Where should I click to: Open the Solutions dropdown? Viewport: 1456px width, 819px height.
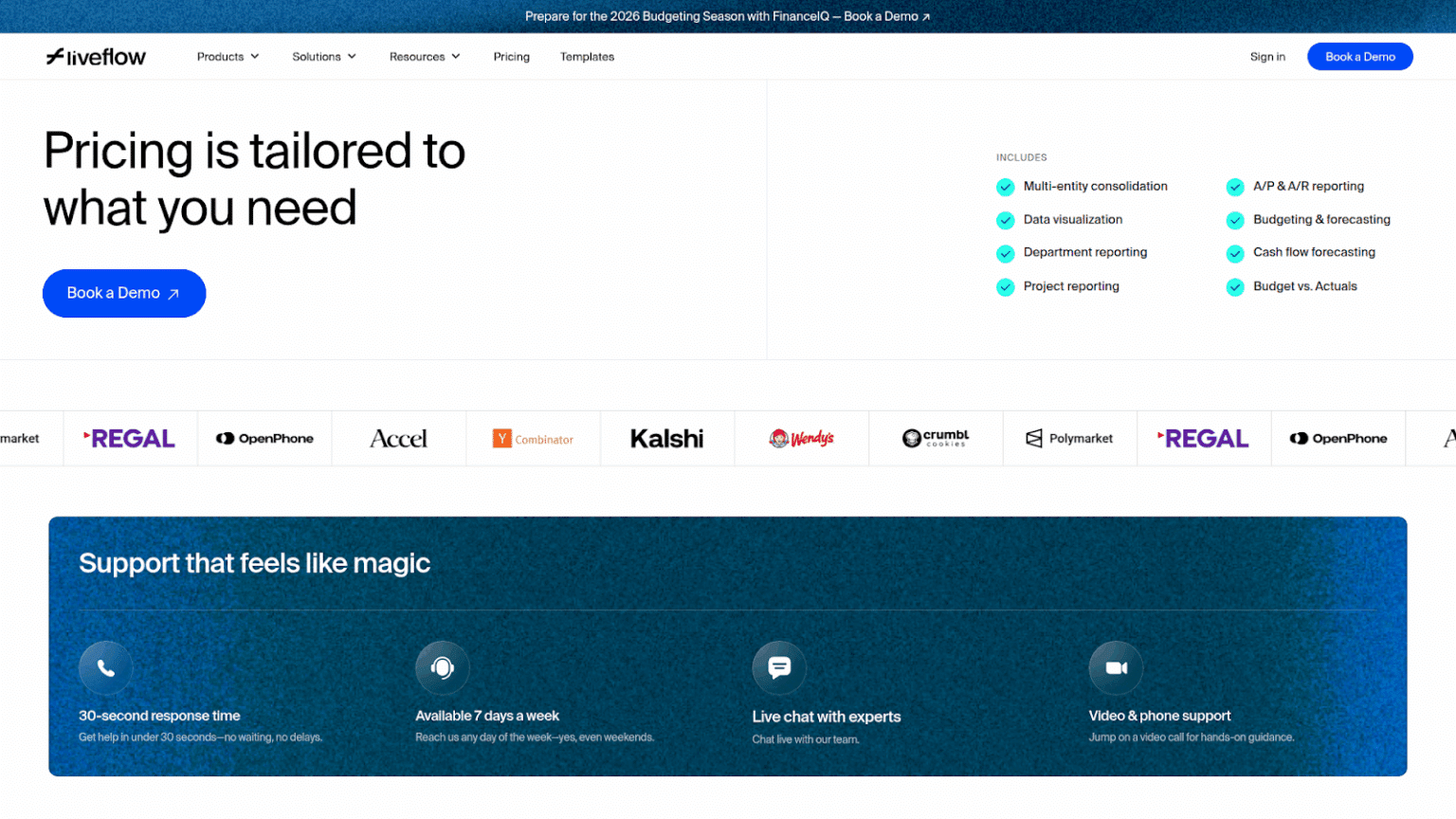click(323, 56)
